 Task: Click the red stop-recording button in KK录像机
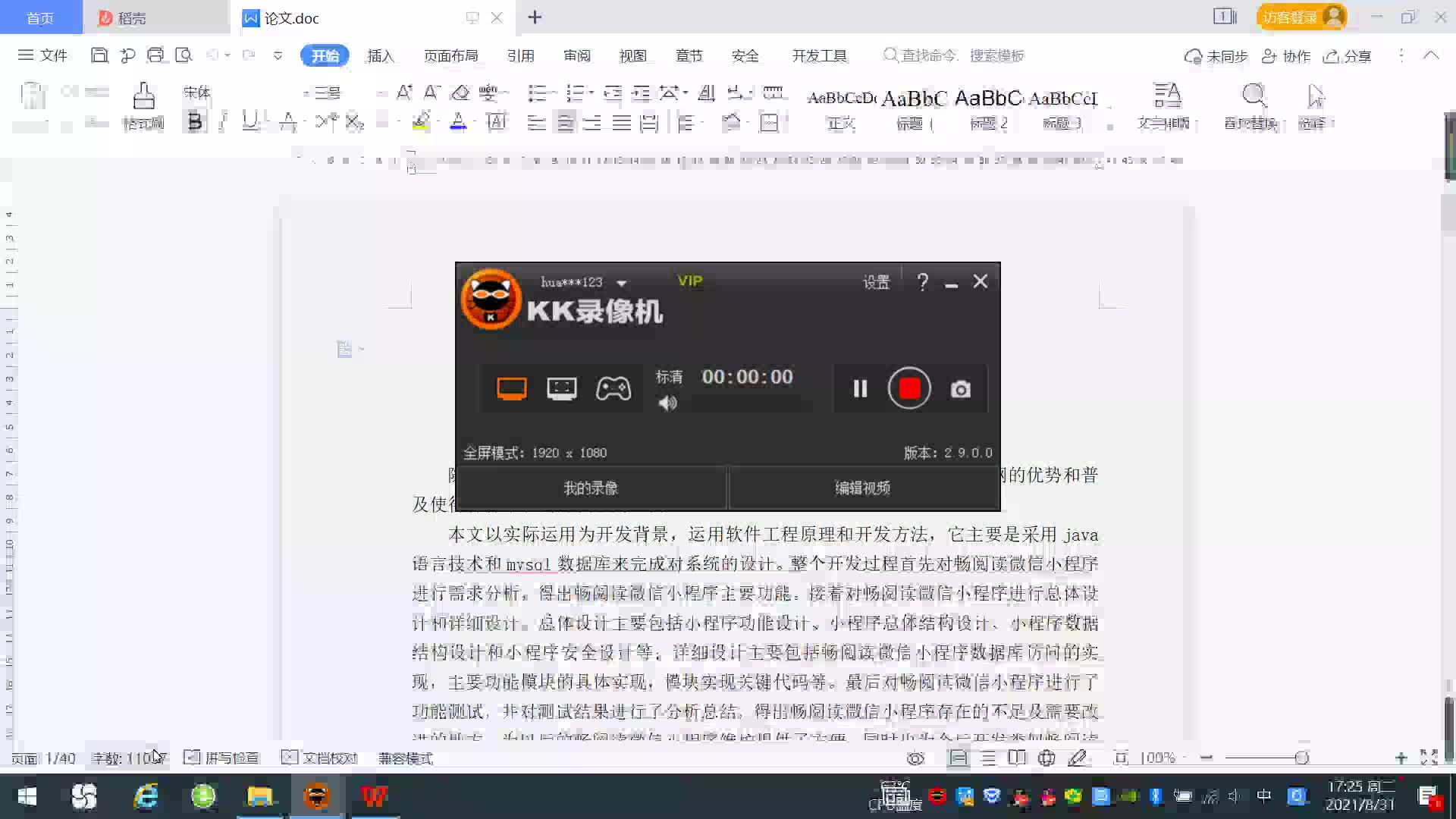(x=909, y=388)
